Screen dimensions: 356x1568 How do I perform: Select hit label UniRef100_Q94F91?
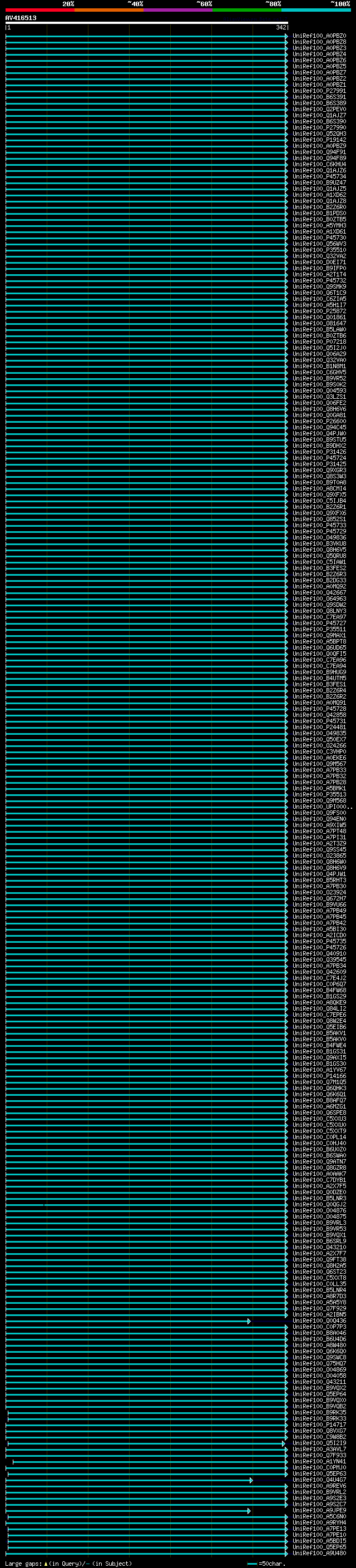tap(319, 152)
